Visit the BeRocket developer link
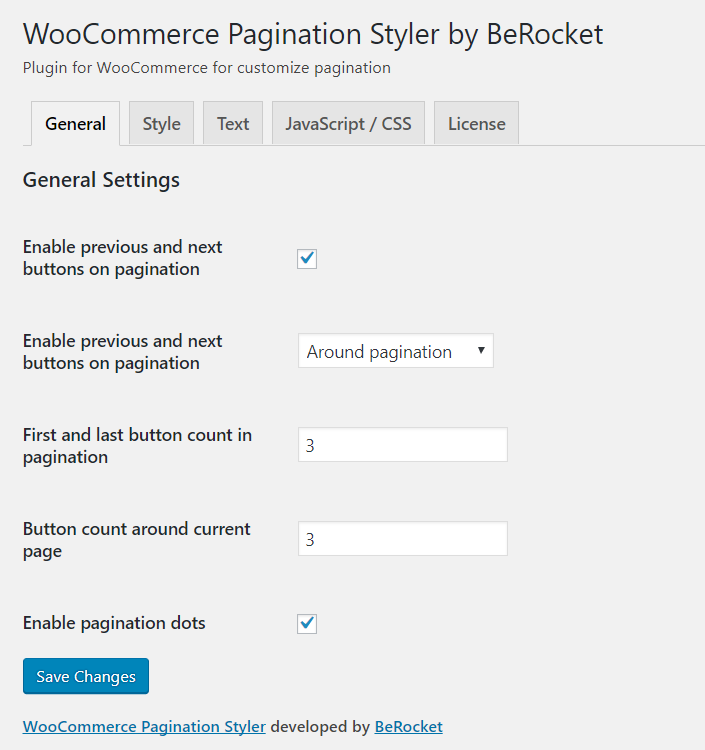Viewport: 705px width, 750px height. point(408,727)
